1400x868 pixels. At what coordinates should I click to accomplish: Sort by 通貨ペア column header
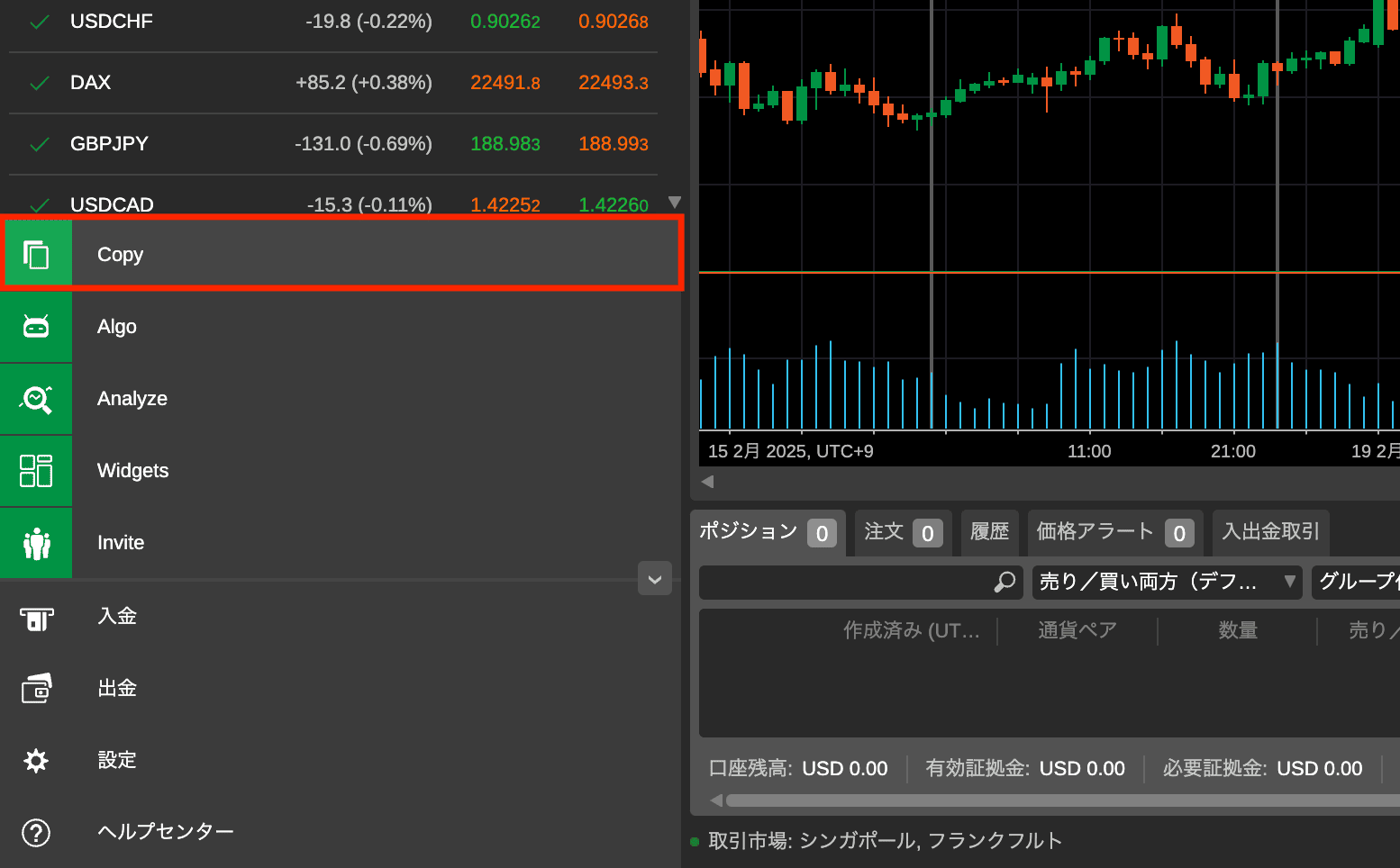click(1077, 630)
